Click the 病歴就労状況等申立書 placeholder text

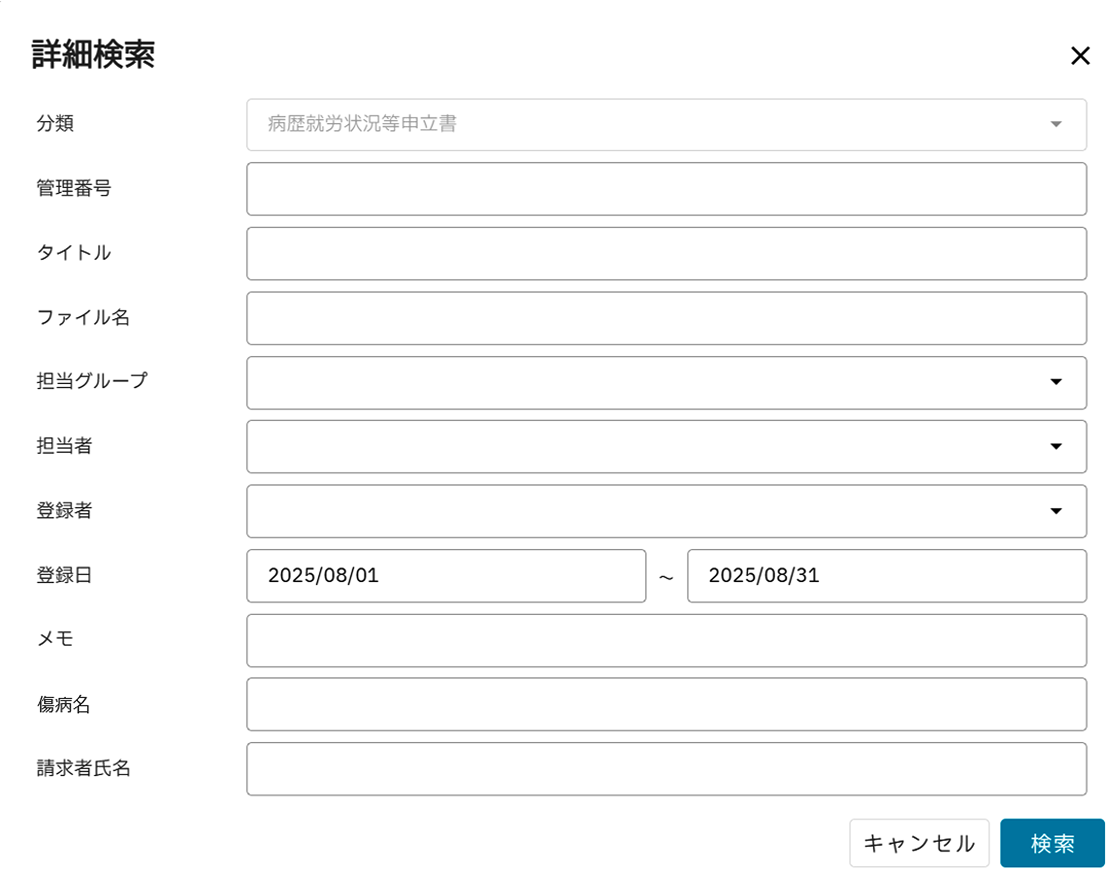coord(362,125)
